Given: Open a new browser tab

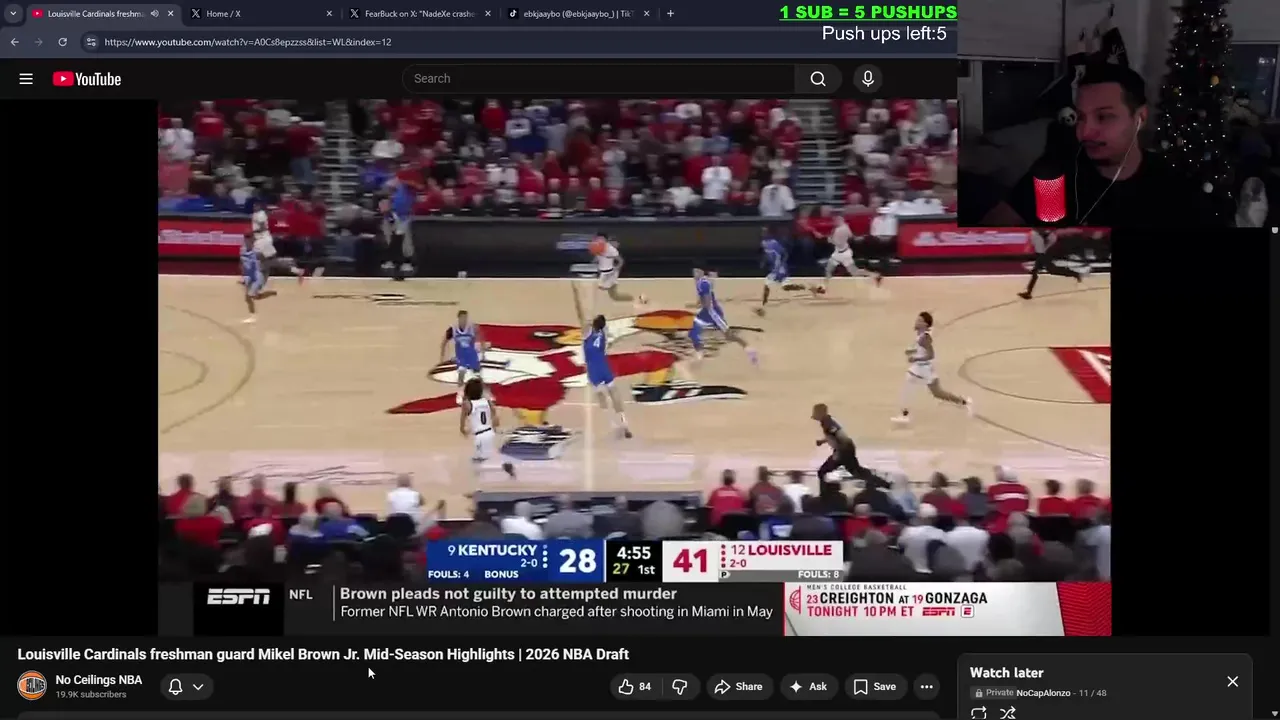Looking at the screenshot, I should (x=670, y=14).
